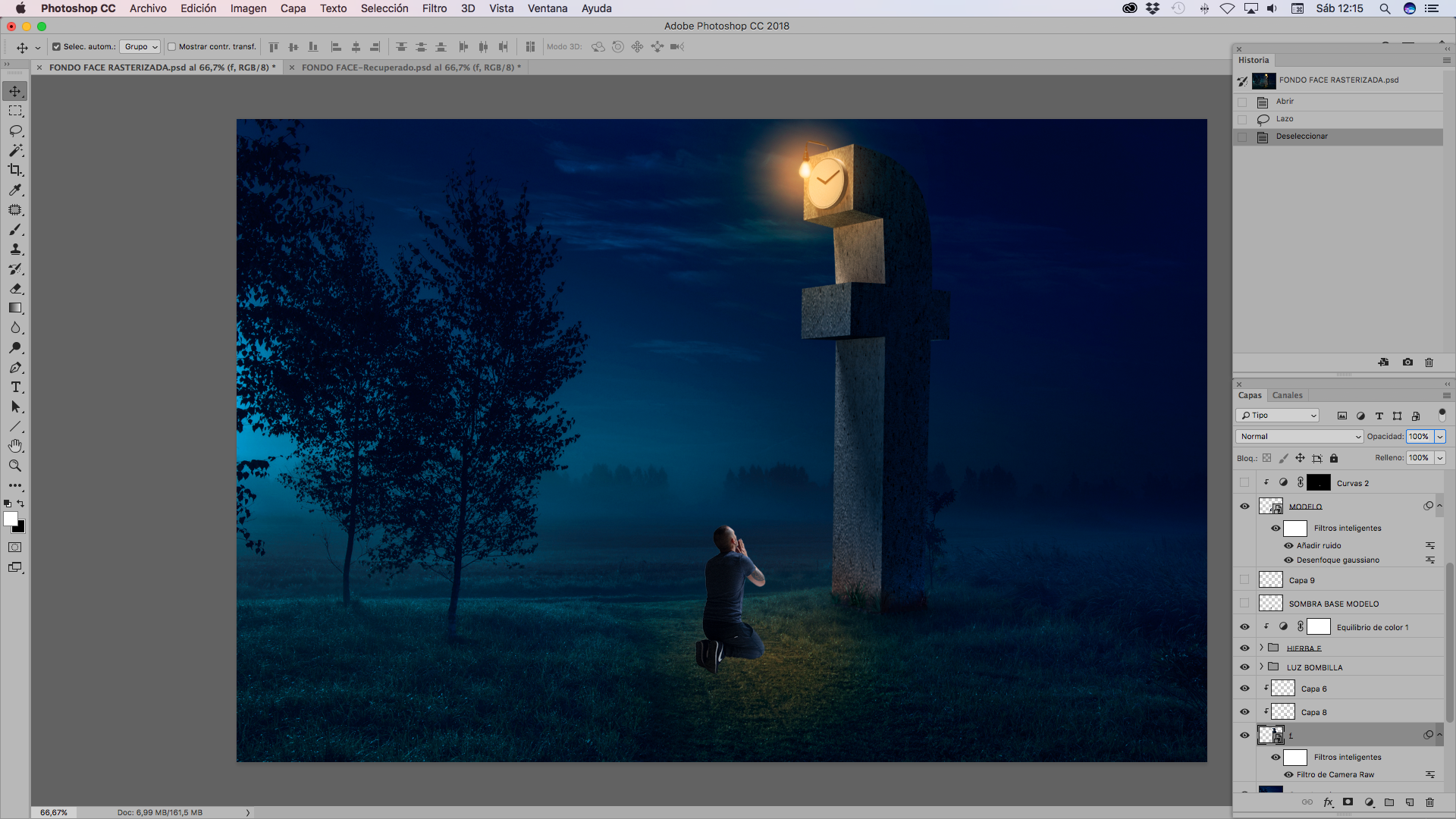1456x819 pixels.
Task: Click the Opacidad value field
Action: click(1418, 437)
